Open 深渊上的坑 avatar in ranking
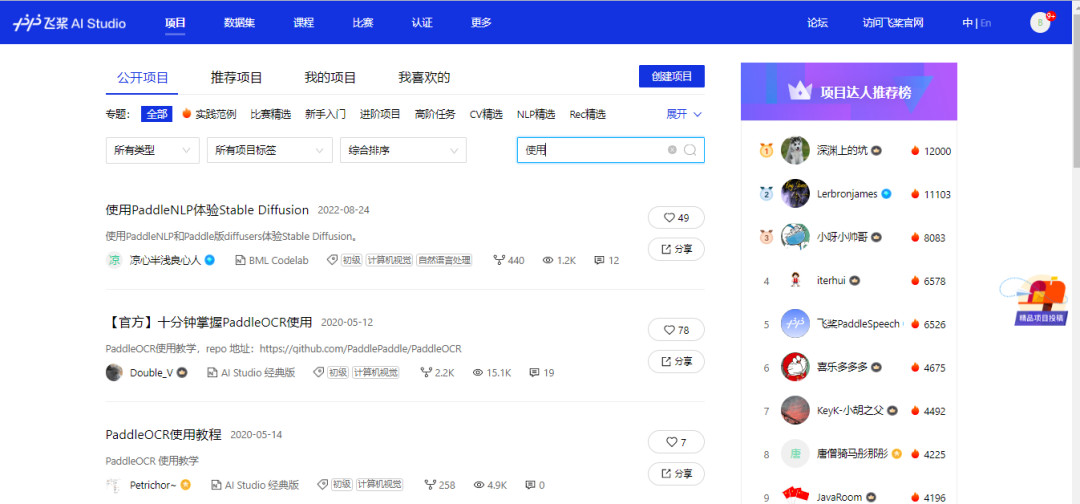This screenshot has height=504, width=1080. pos(796,150)
